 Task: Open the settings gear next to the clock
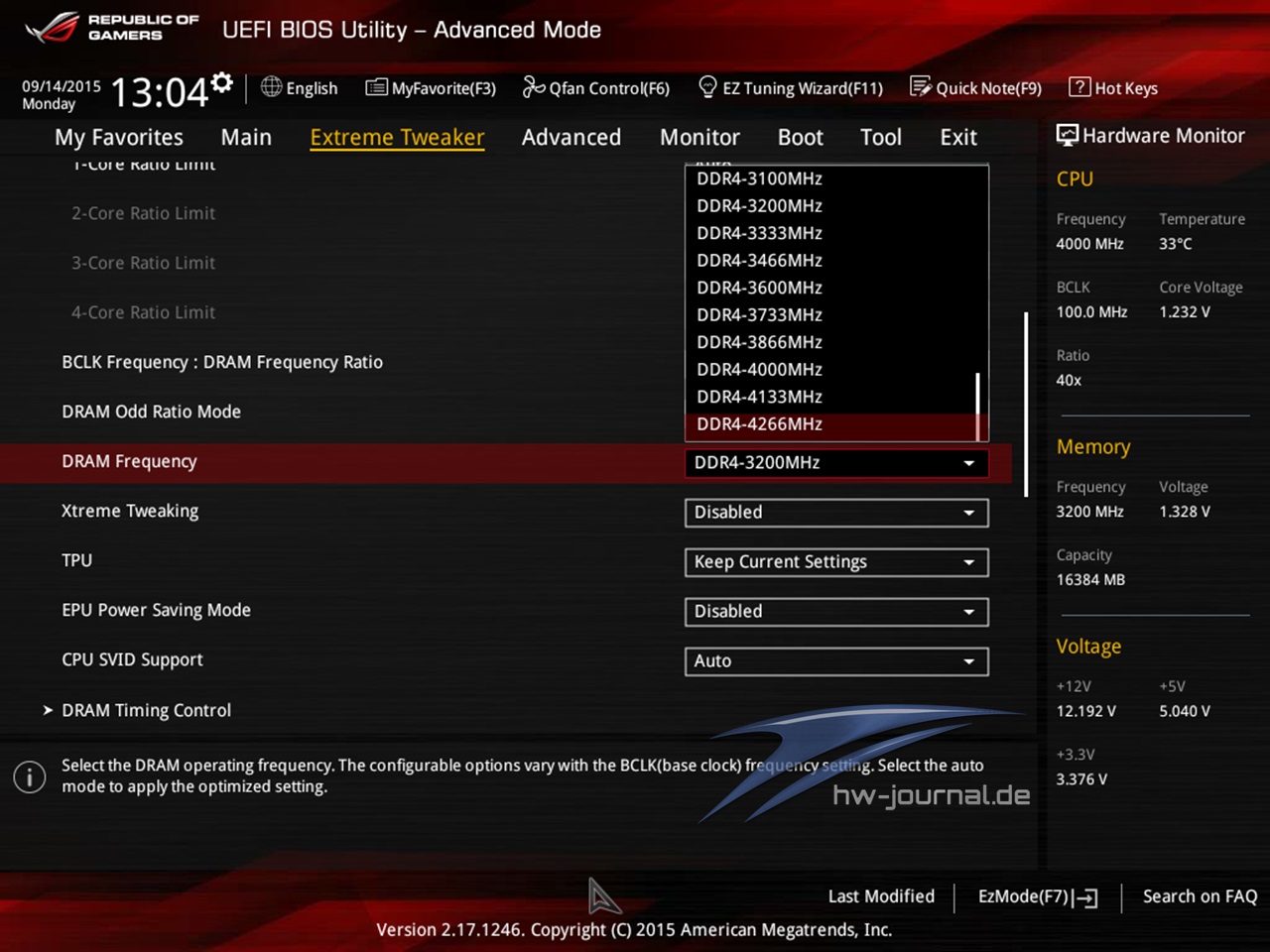point(222,82)
